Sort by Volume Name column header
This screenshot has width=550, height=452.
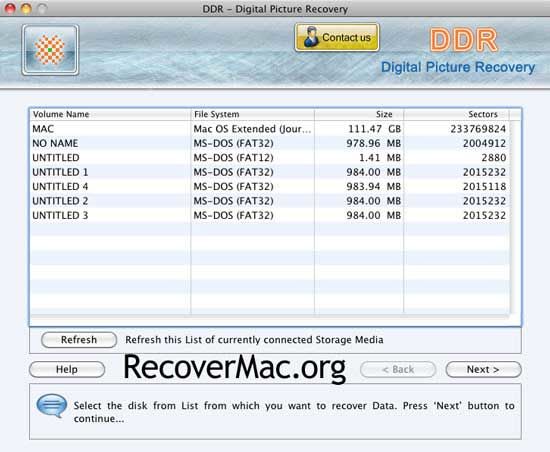[110, 114]
